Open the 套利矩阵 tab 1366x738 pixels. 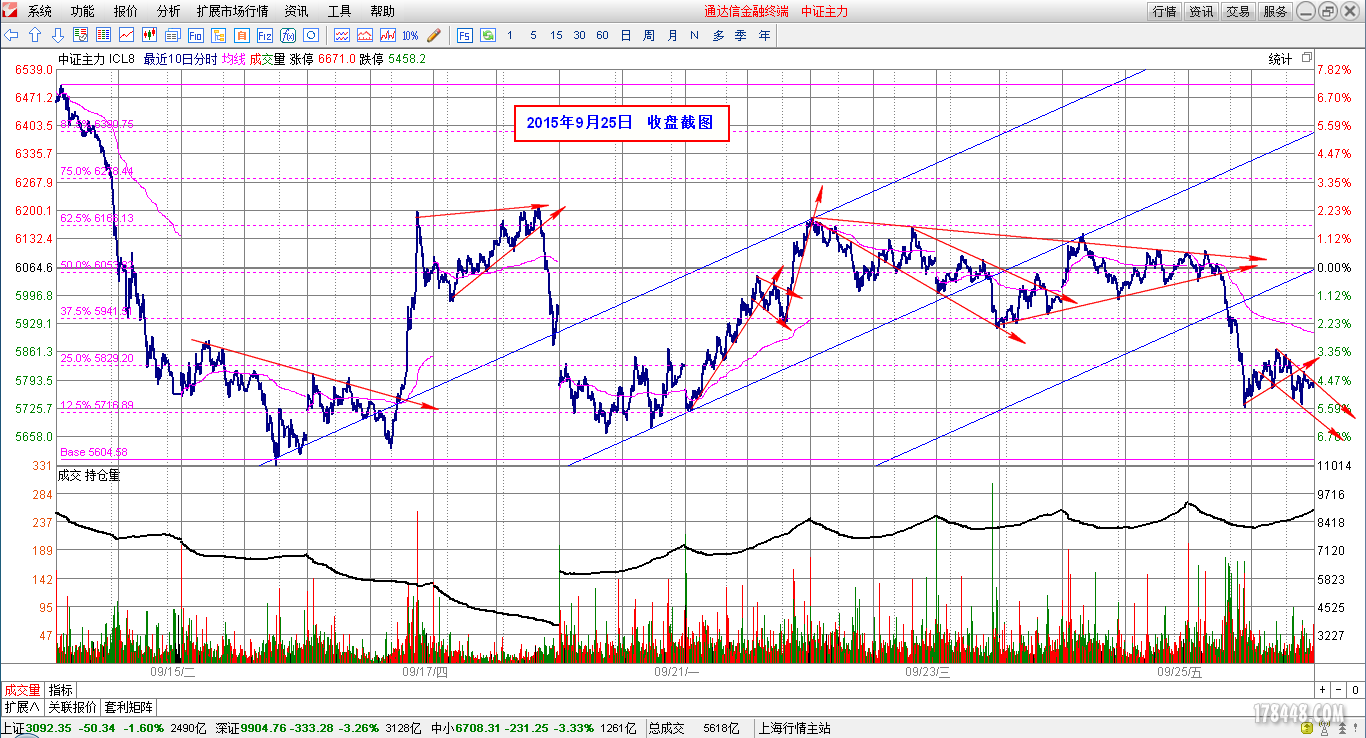tap(128, 706)
